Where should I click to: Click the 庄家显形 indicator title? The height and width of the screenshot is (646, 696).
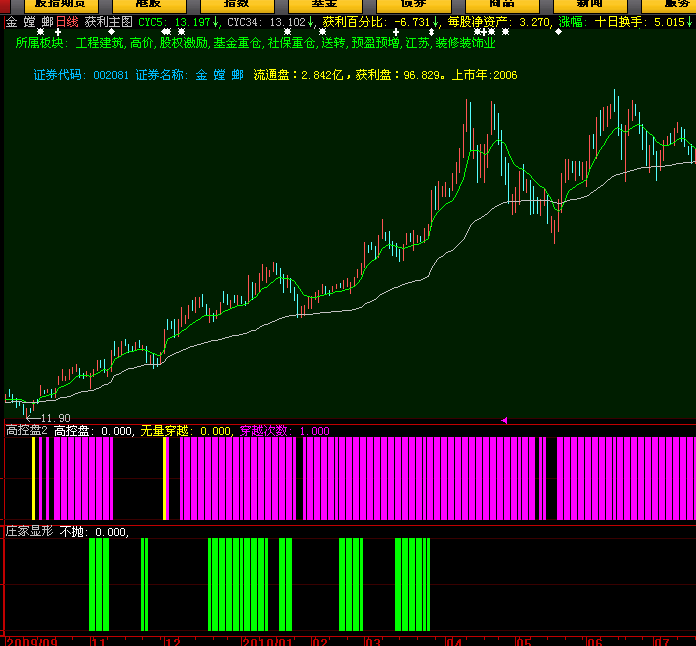[29, 531]
